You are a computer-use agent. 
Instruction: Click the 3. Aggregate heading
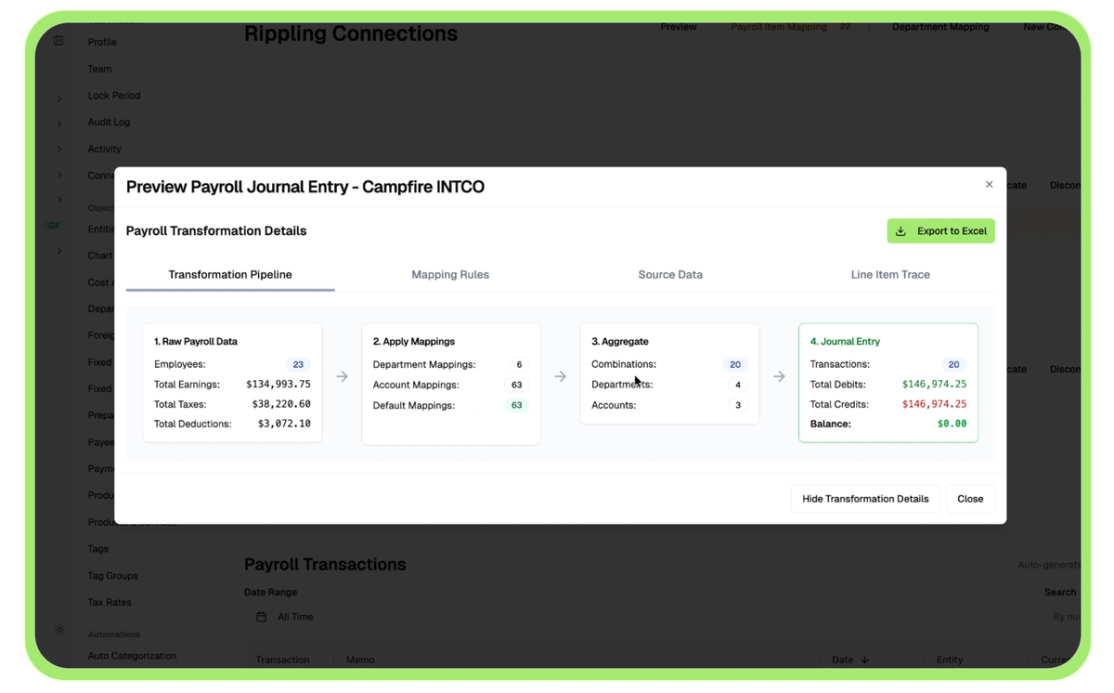pyautogui.click(x=620, y=341)
